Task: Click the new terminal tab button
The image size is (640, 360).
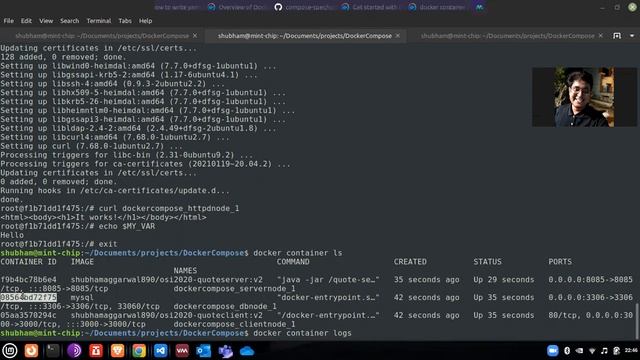Action: coord(617,36)
